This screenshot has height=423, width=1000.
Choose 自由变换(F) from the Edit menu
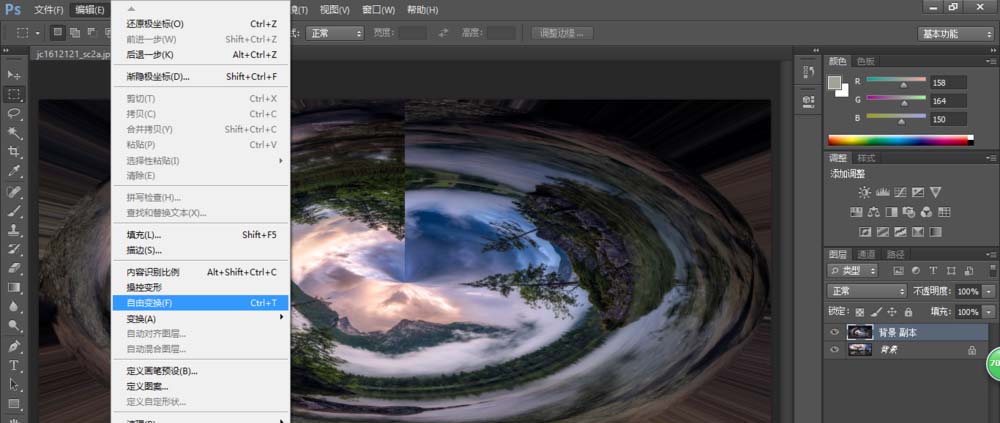200,303
